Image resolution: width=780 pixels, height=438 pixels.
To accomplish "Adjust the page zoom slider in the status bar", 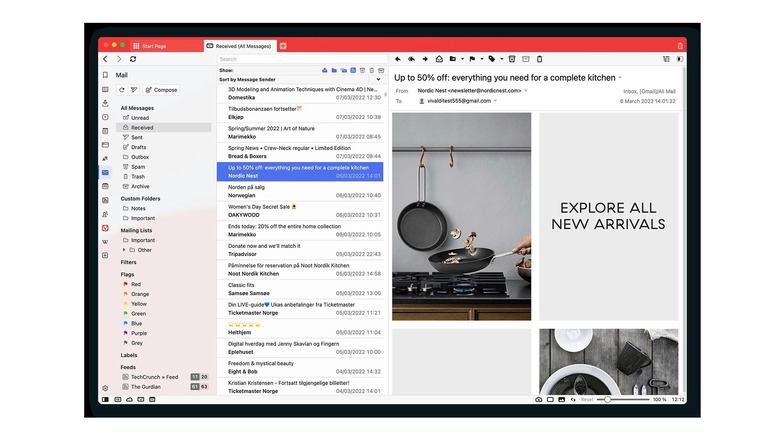I will coord(606,399).
